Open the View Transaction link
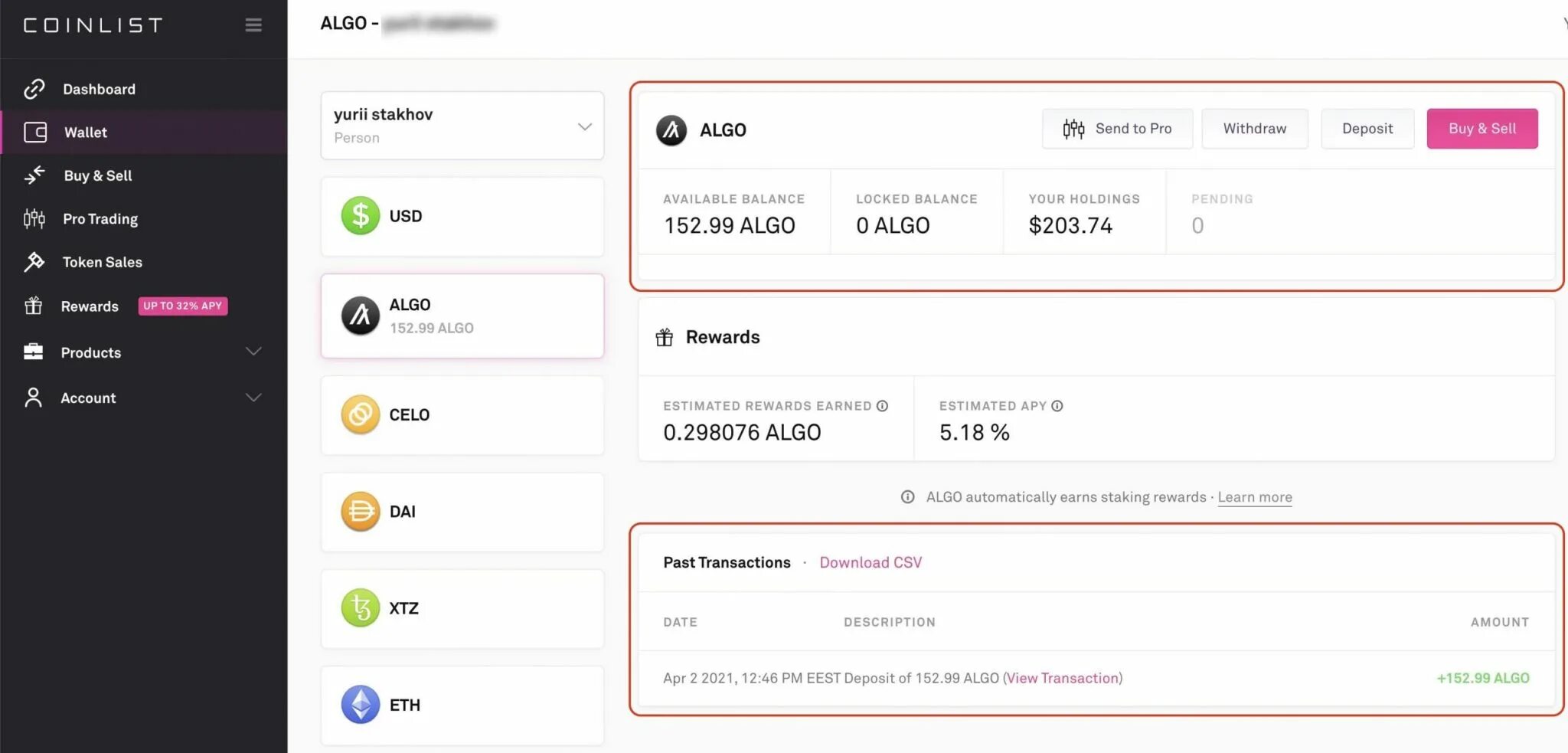Image resolution: width=1568 pixels, height=753 pixels. (1063, 678)
